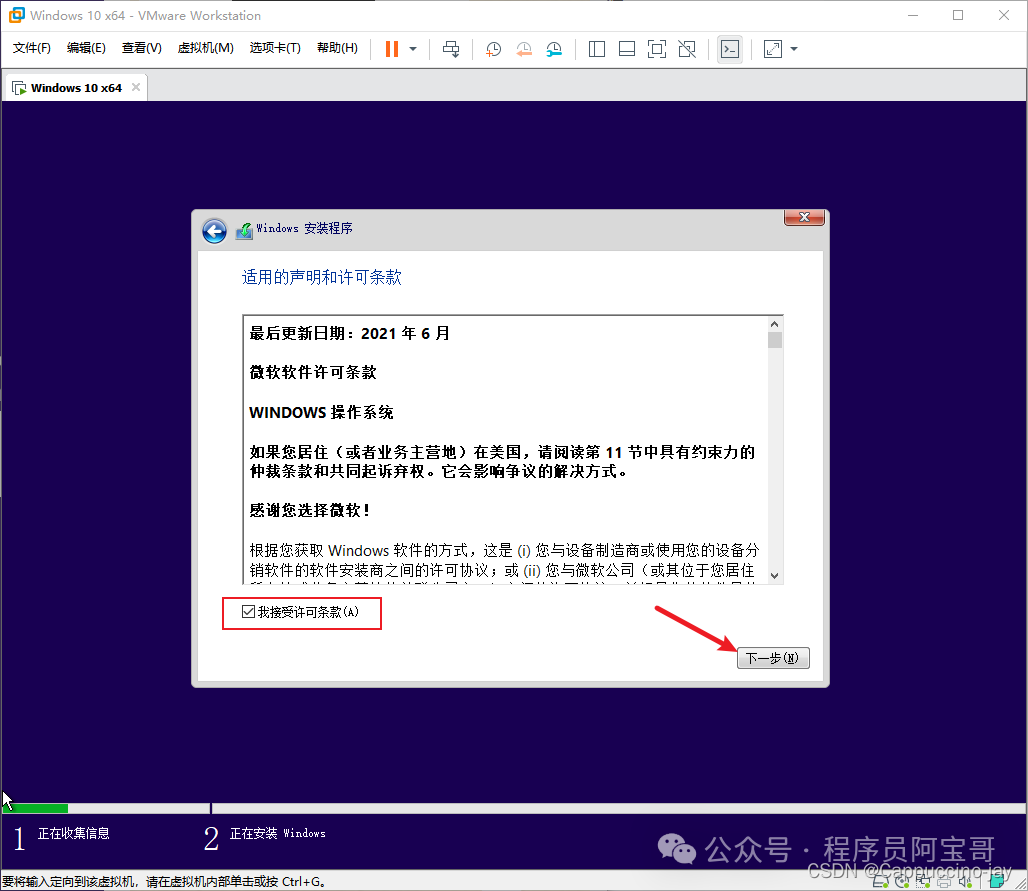Open the 帮助(H) menu
This screenshot has height=891, width=1028.
pos(337,48)
